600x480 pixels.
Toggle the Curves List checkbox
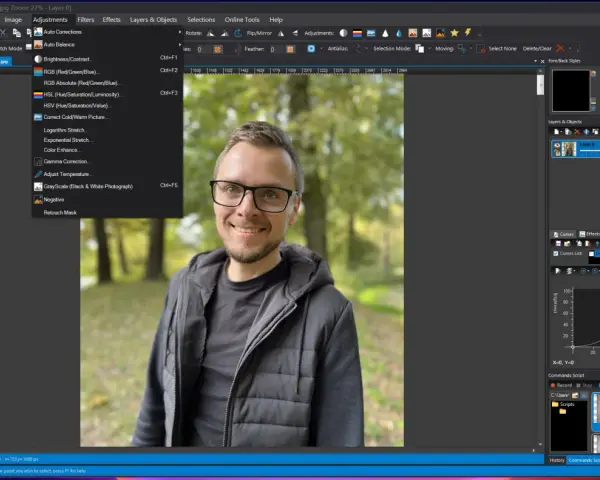tap(556, 253)
